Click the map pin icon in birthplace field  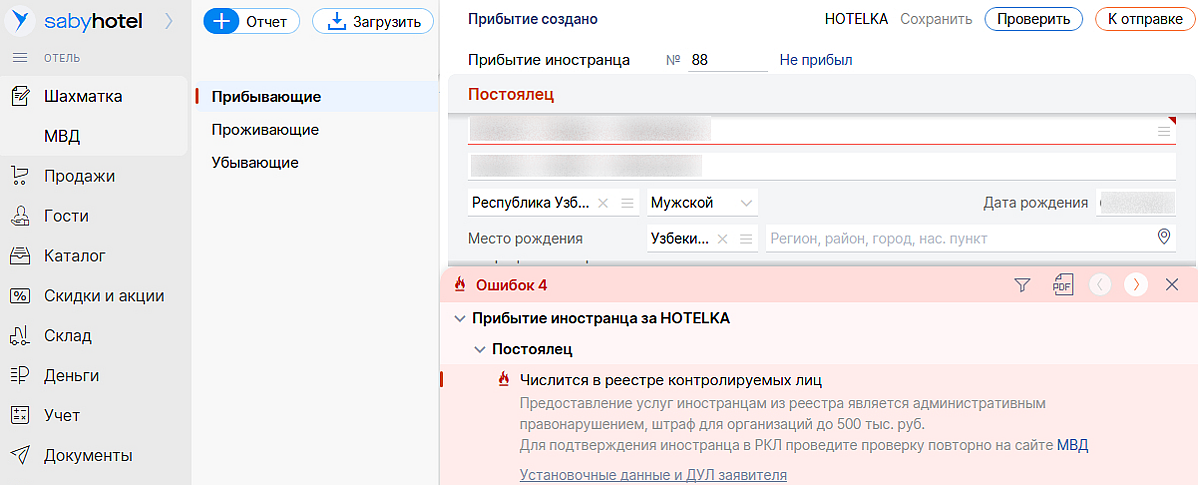[x=1164, y=238]
